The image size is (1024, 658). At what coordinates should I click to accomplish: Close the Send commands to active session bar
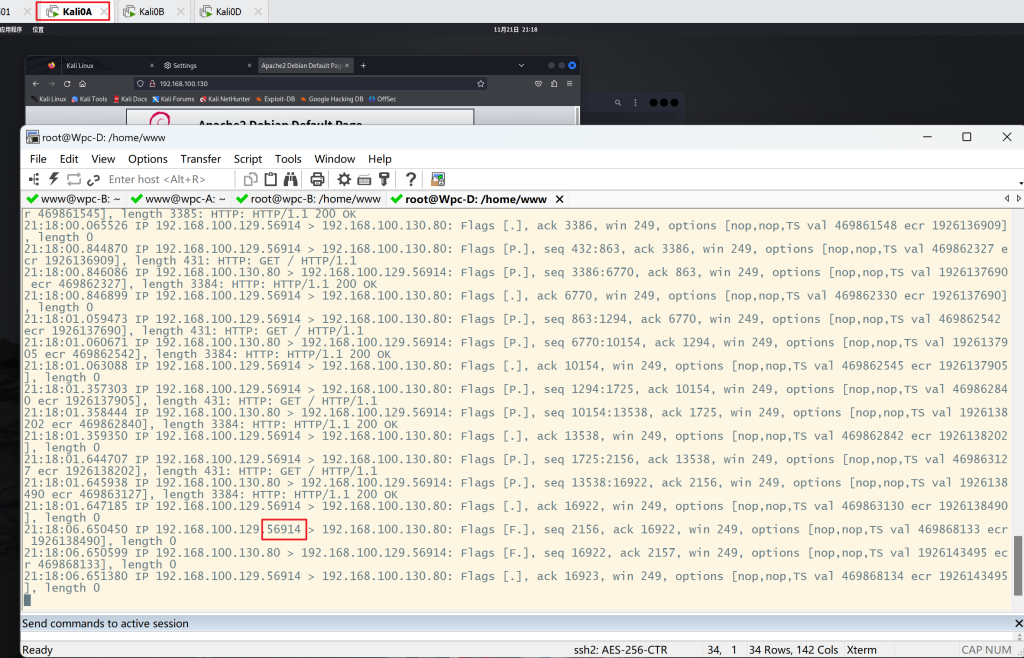tap(1017, 623)
